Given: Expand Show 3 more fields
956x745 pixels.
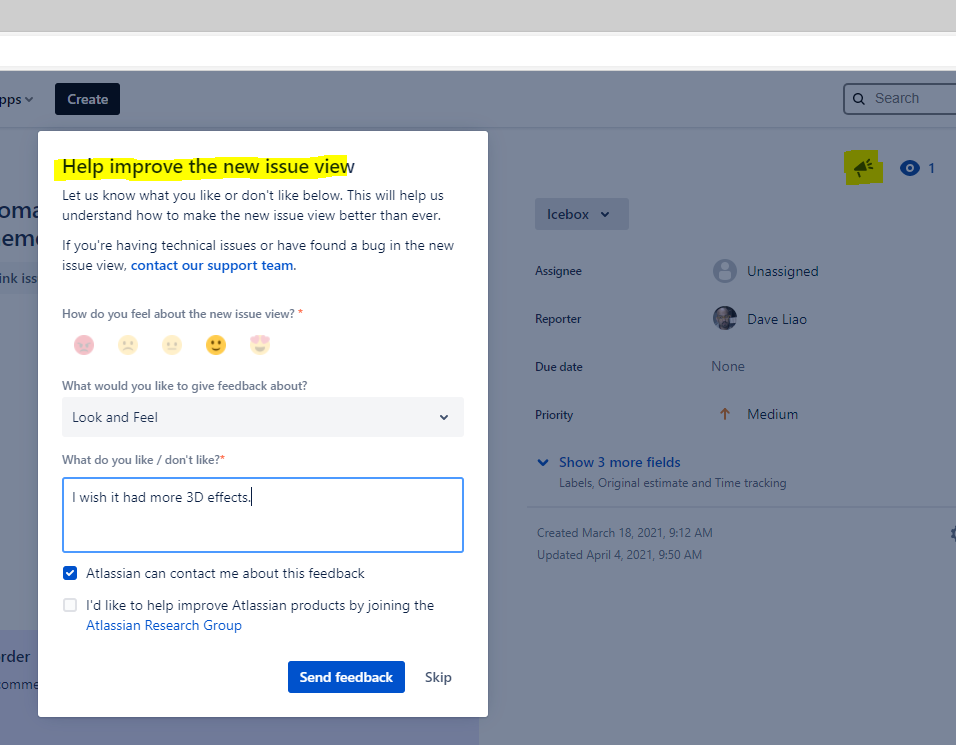Looking at the screenshot, I should pyautogui.click(x=619, y=462).
